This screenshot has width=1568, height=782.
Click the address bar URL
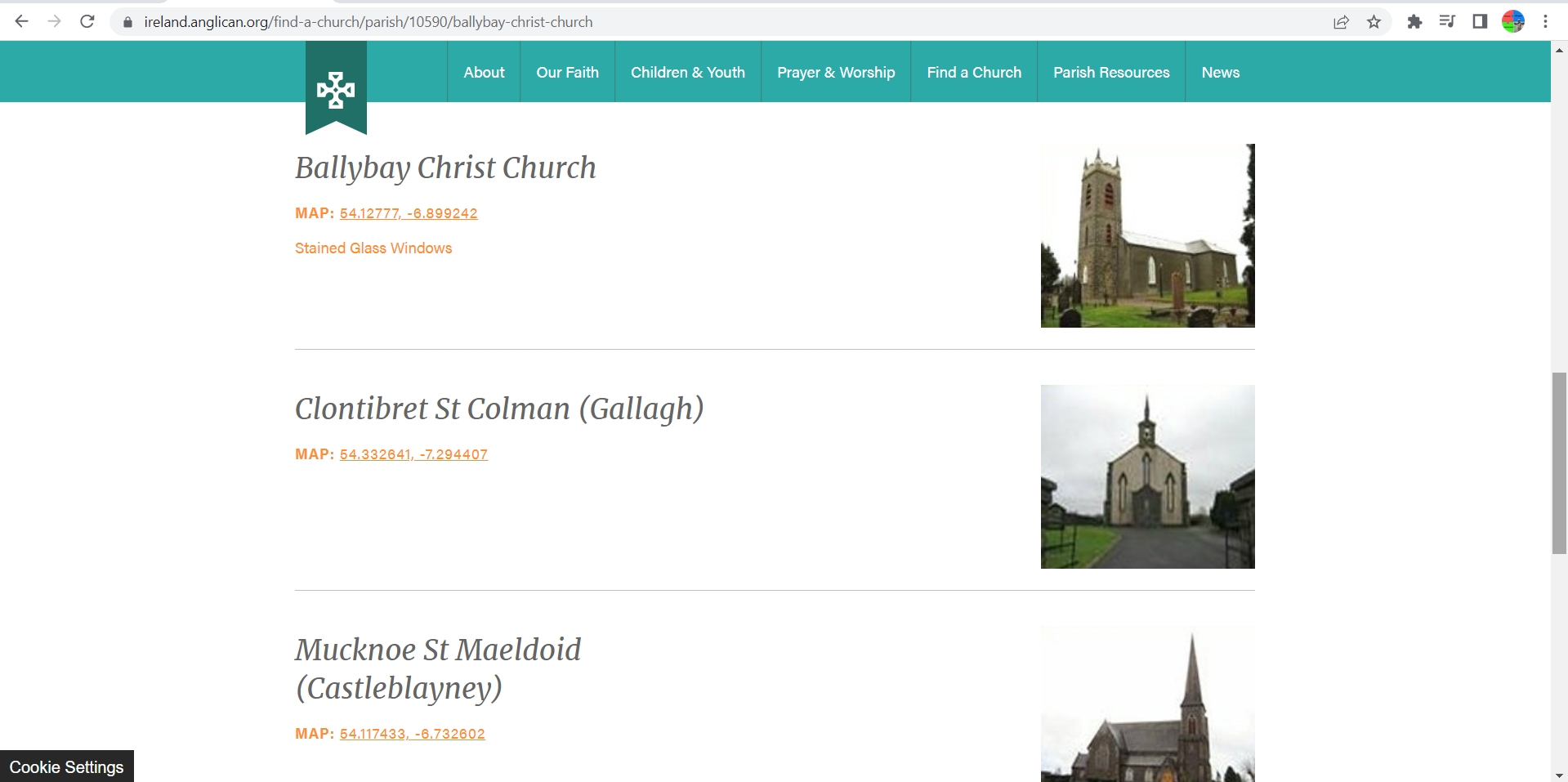pos(369,22)
